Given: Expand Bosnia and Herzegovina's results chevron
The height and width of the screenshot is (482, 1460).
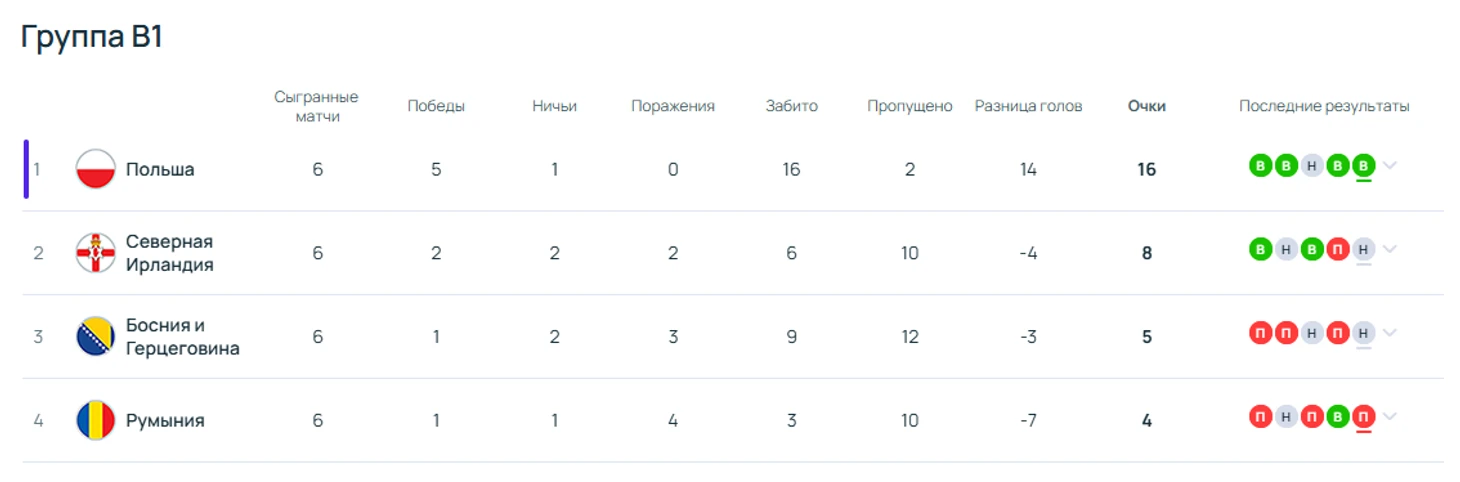Looking at the screenshot, I should (x=1389, y=333).
